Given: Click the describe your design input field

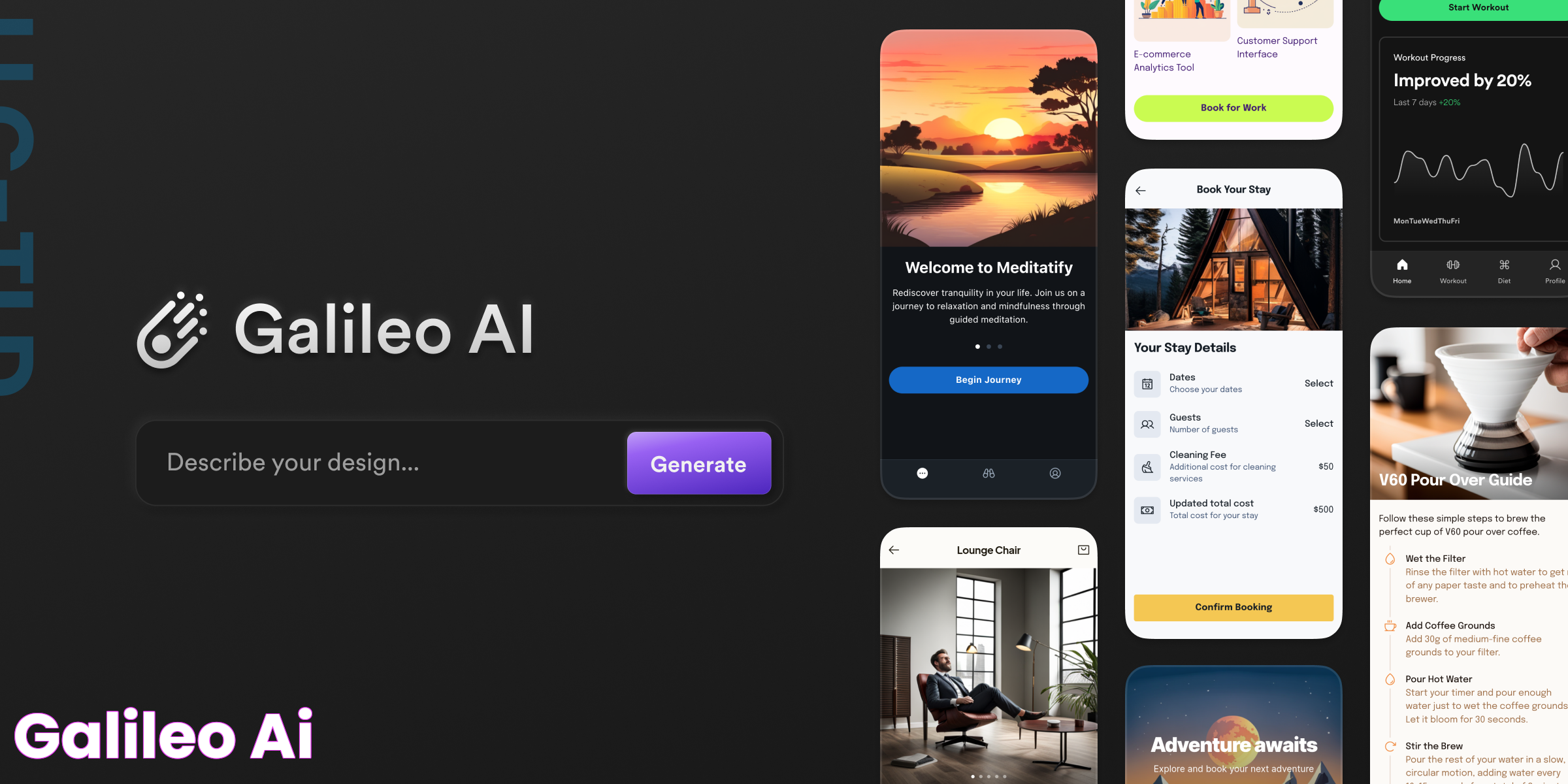Looking at the screenshot, I should [x=389, y=463].
